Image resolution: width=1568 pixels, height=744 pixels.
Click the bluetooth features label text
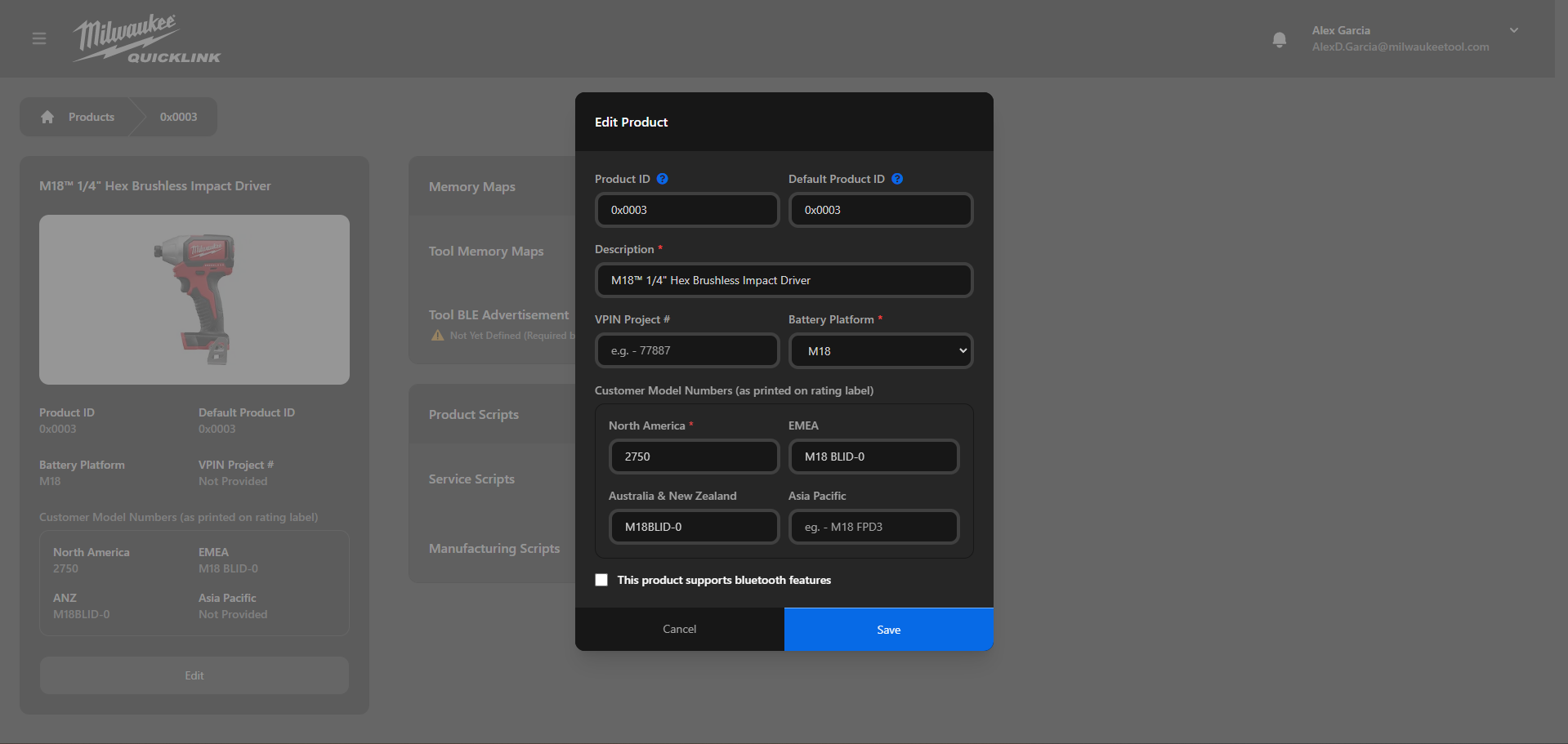(724, 580)
